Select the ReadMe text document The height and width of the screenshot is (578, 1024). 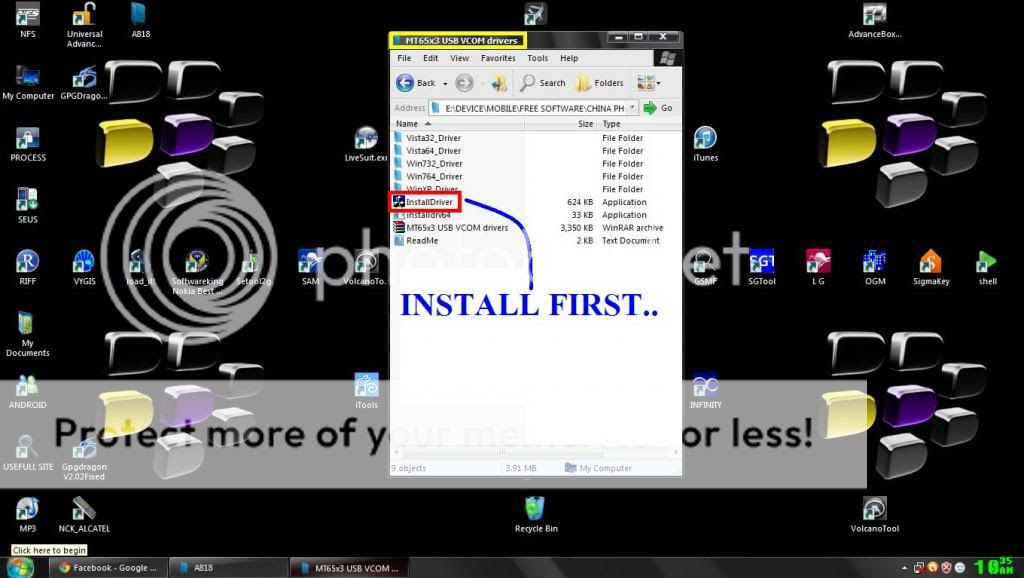click(416, 240)
